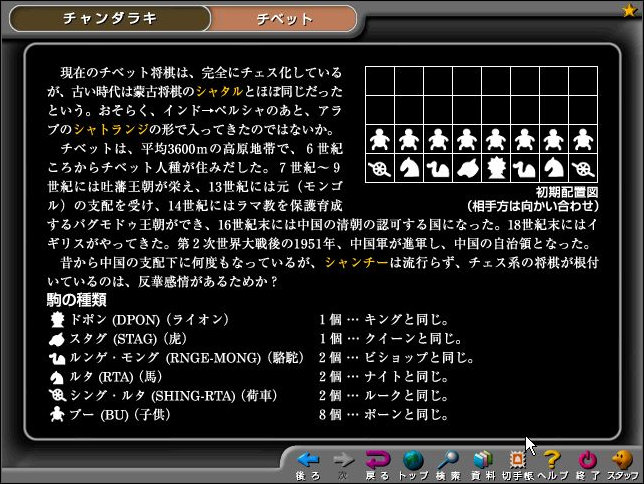The image size is (644, 484).
Task: Go to top via globe (トップ) icon
Action: [413, 460]
